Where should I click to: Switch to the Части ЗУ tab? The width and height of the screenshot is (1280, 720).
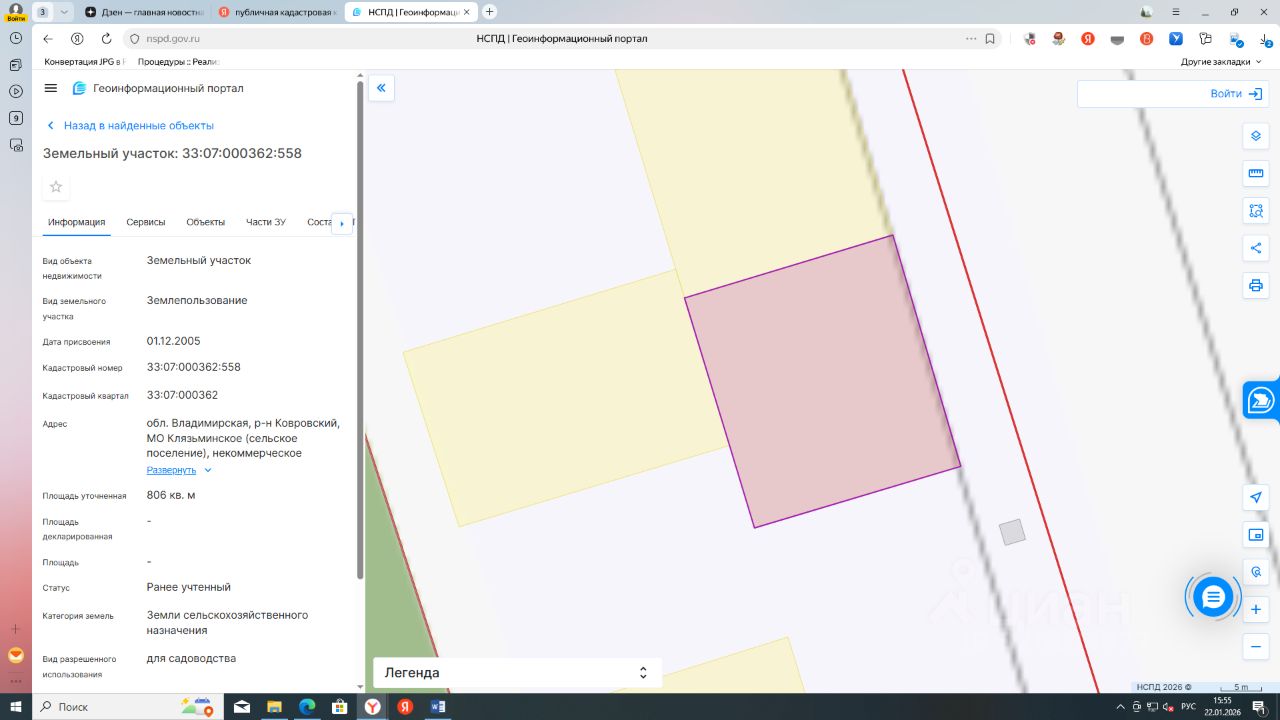click(x=266, y=222)
